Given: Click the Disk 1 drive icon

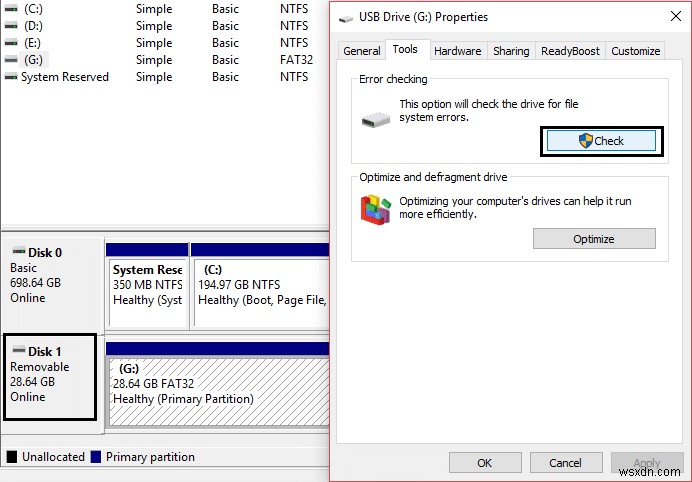Looking at the screenshot, I should [19, 350].
